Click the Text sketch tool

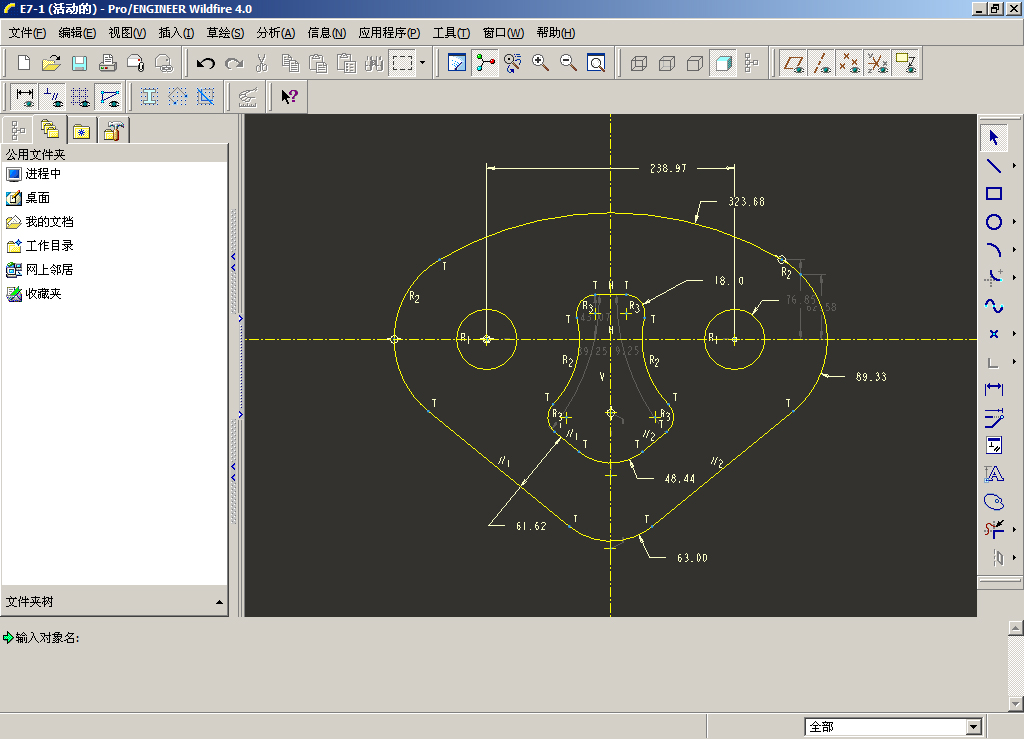(x=994, y=473)
